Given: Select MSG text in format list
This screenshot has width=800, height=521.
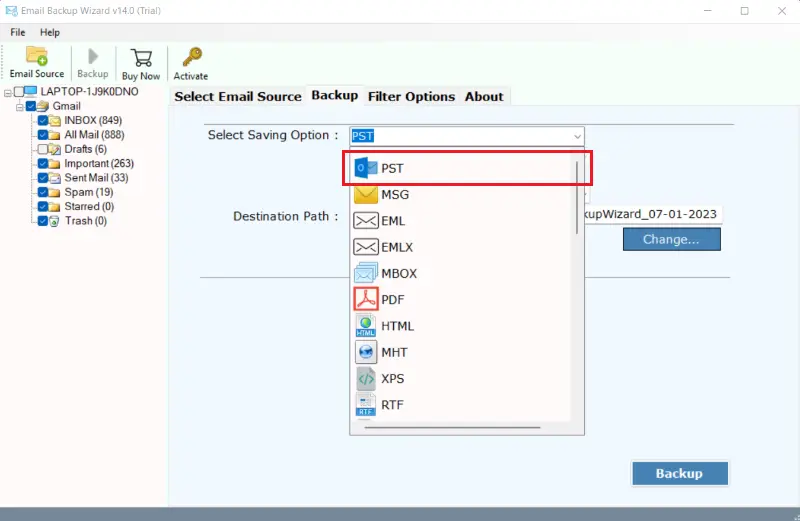Looking at the screenshot, I should point(395,195).
